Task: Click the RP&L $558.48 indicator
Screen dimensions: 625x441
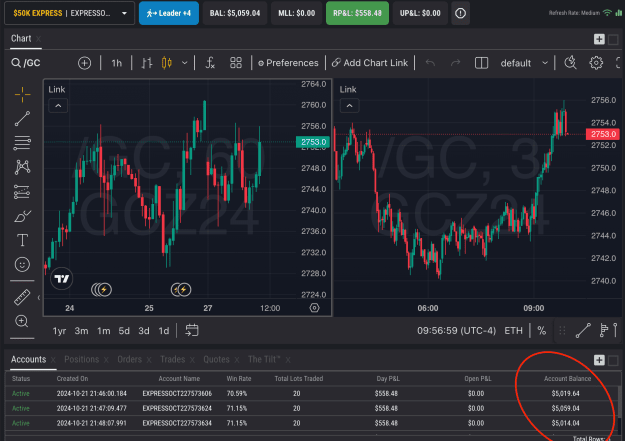Action: pos(357,13)
